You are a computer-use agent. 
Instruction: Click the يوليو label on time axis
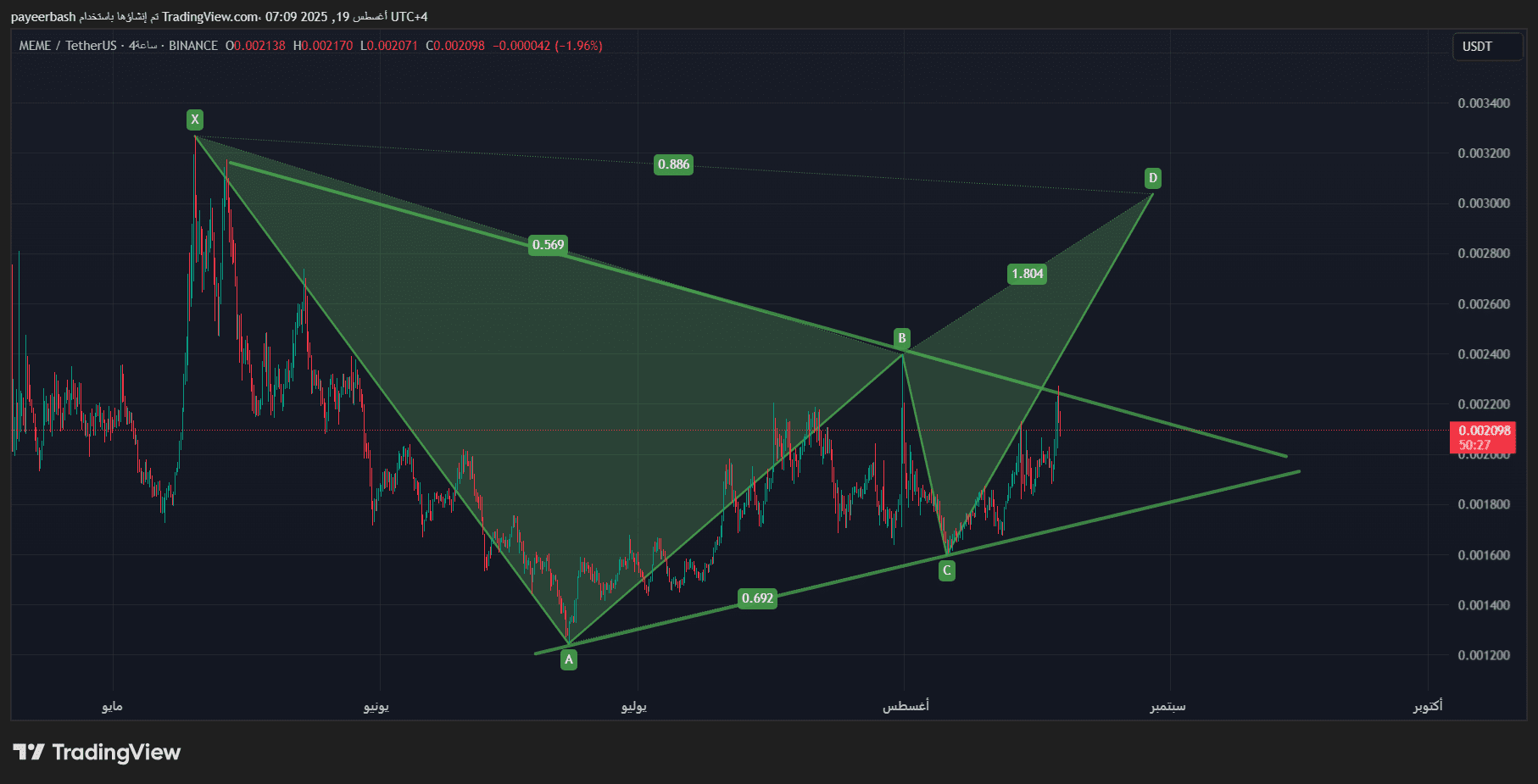(634, 706)
